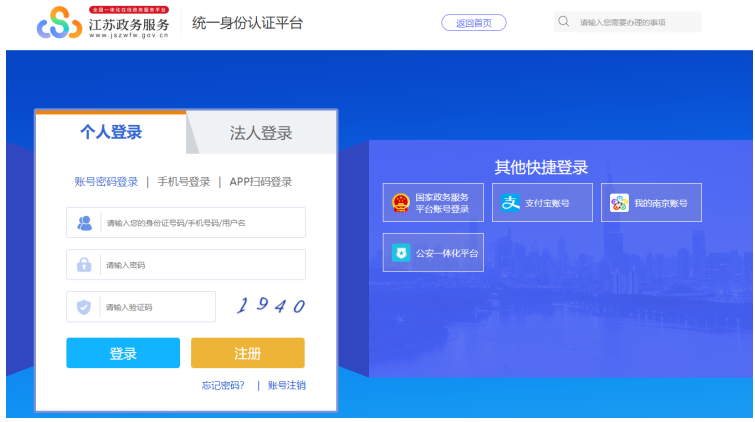Click the 返回首页 button
The width and height of the screenshot is (755, 422).
[474, 23]
